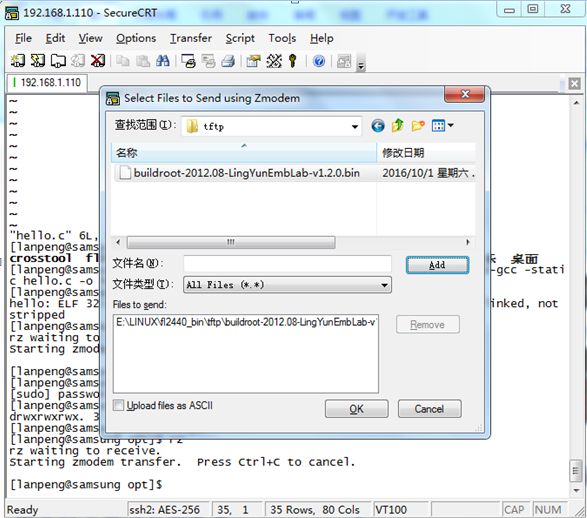Viewport: 587px width, 518px height.
Task: Click the terminal vertical scrollbar thumb
Action: point(576,472)
